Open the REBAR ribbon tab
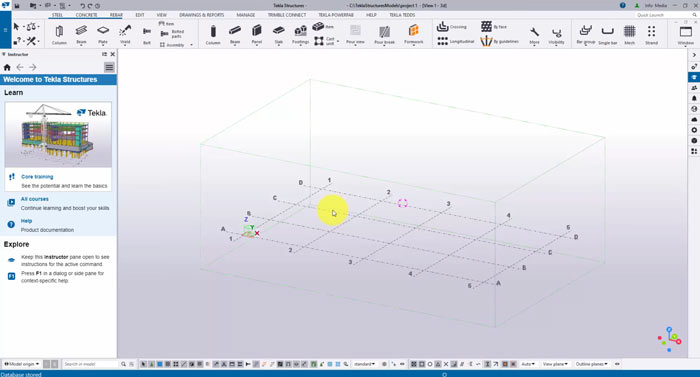Image resolution: width=700 pixels, height=377 pixels. (116, 15)
